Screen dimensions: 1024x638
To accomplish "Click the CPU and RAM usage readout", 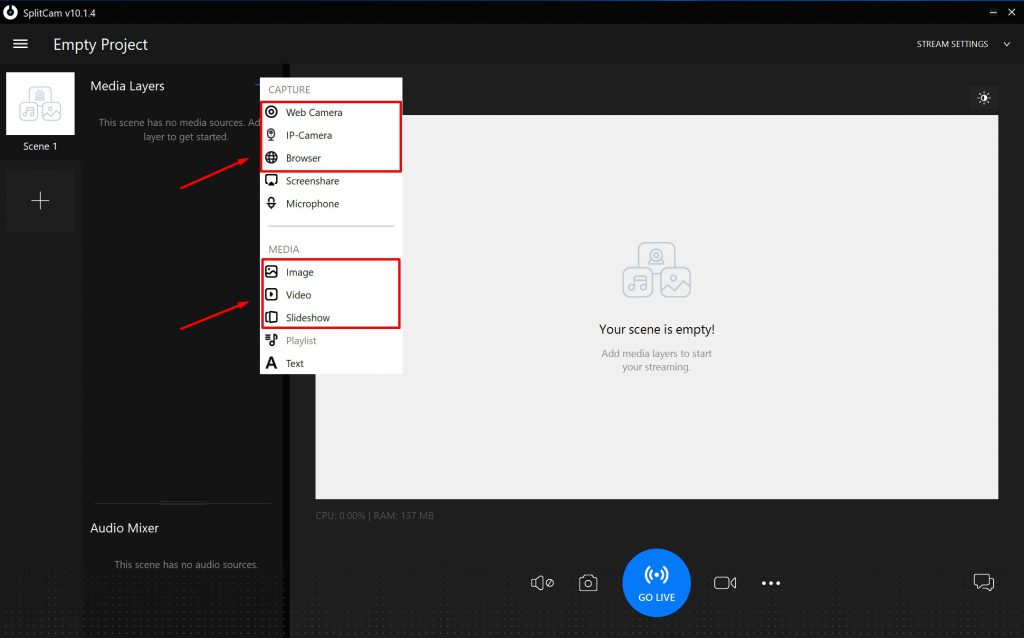I will [x=374, y=516].
